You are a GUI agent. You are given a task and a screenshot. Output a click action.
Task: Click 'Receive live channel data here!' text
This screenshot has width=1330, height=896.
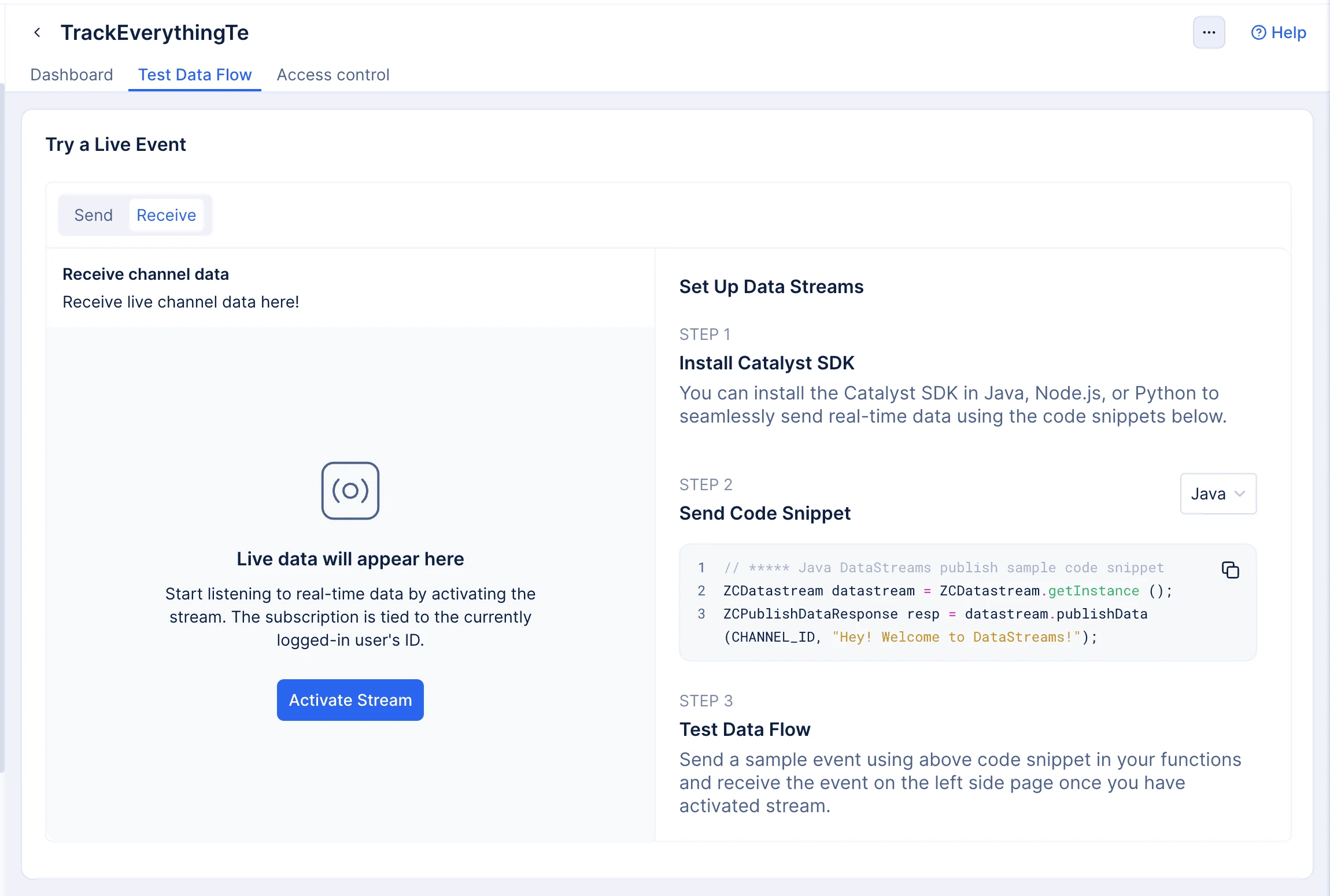(x=181, y=302)
